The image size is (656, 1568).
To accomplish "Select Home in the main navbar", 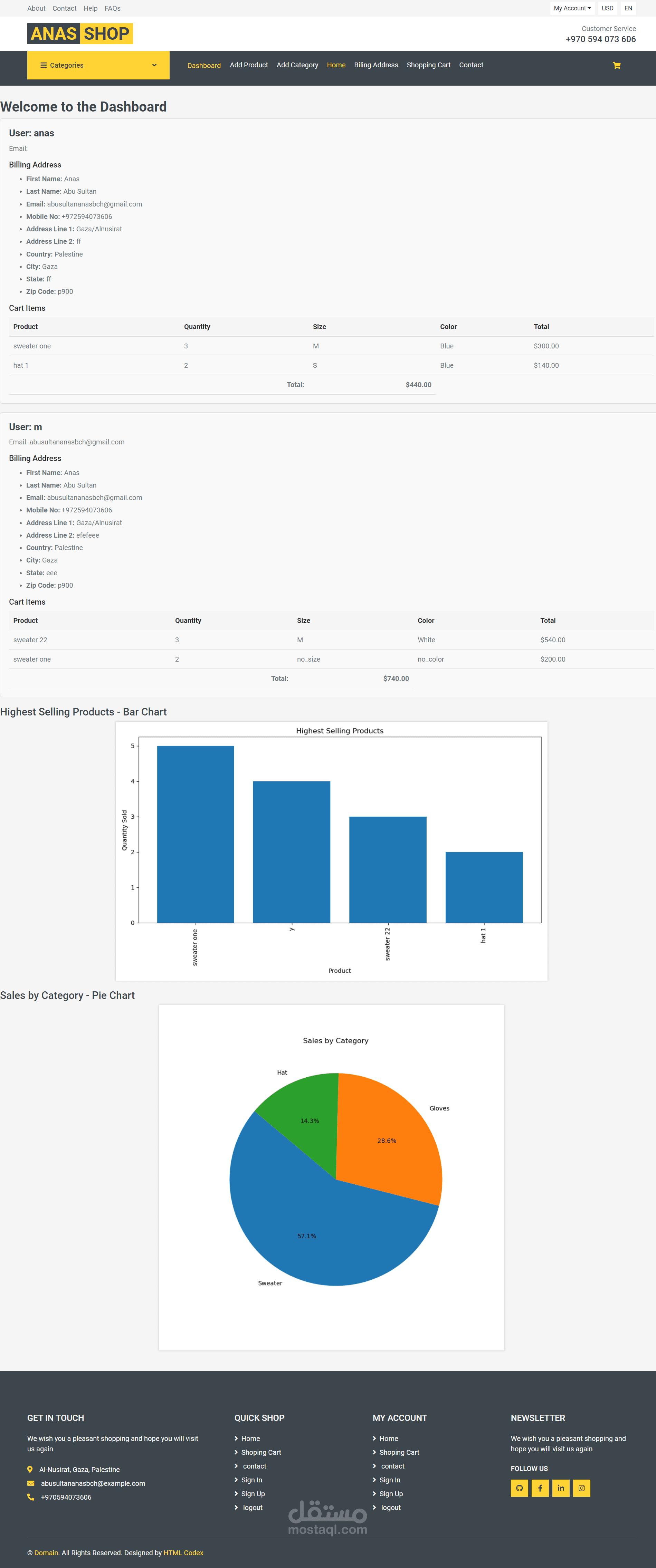I will [x=336, y=65].
